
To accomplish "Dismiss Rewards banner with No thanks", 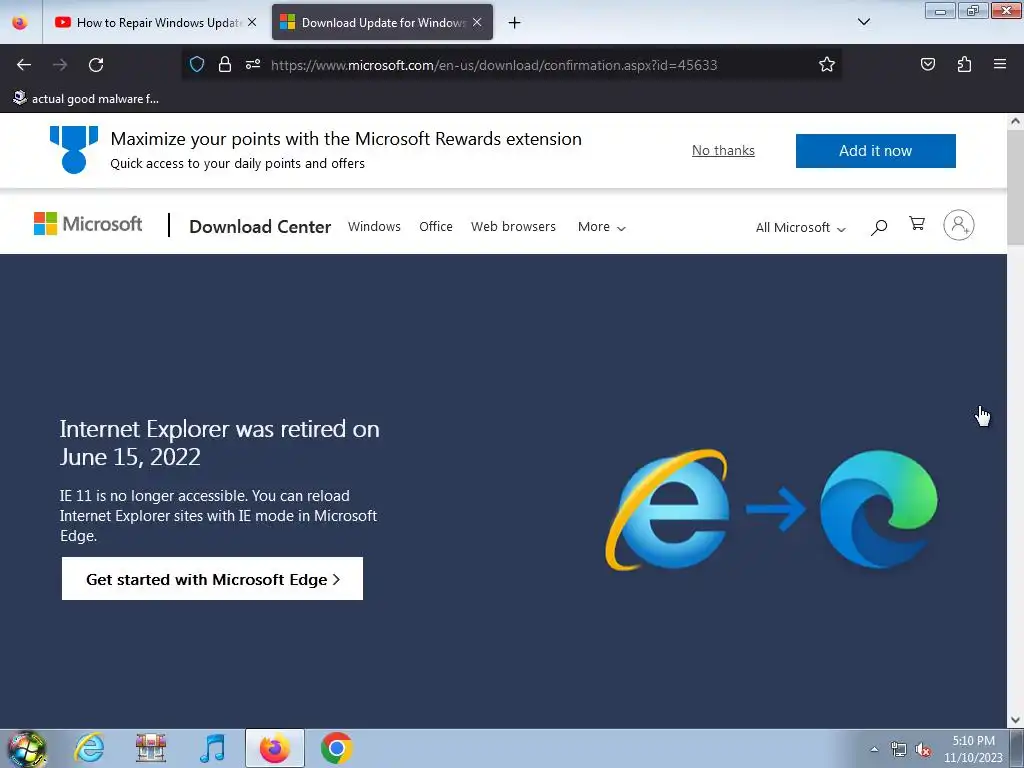I will [723, 150].
